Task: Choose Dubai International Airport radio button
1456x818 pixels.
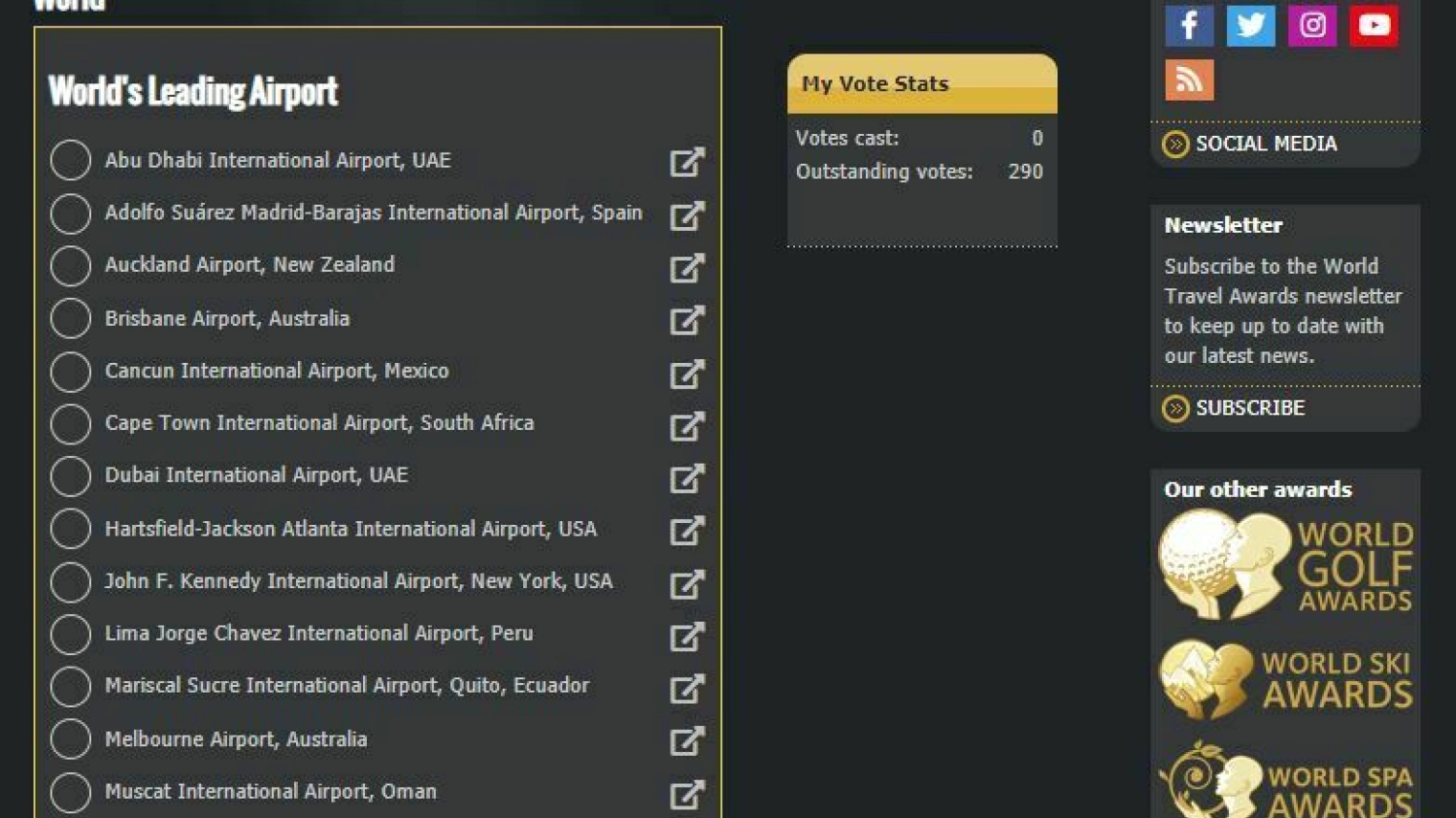Action: pyautogui.click(x=71, y=476)
